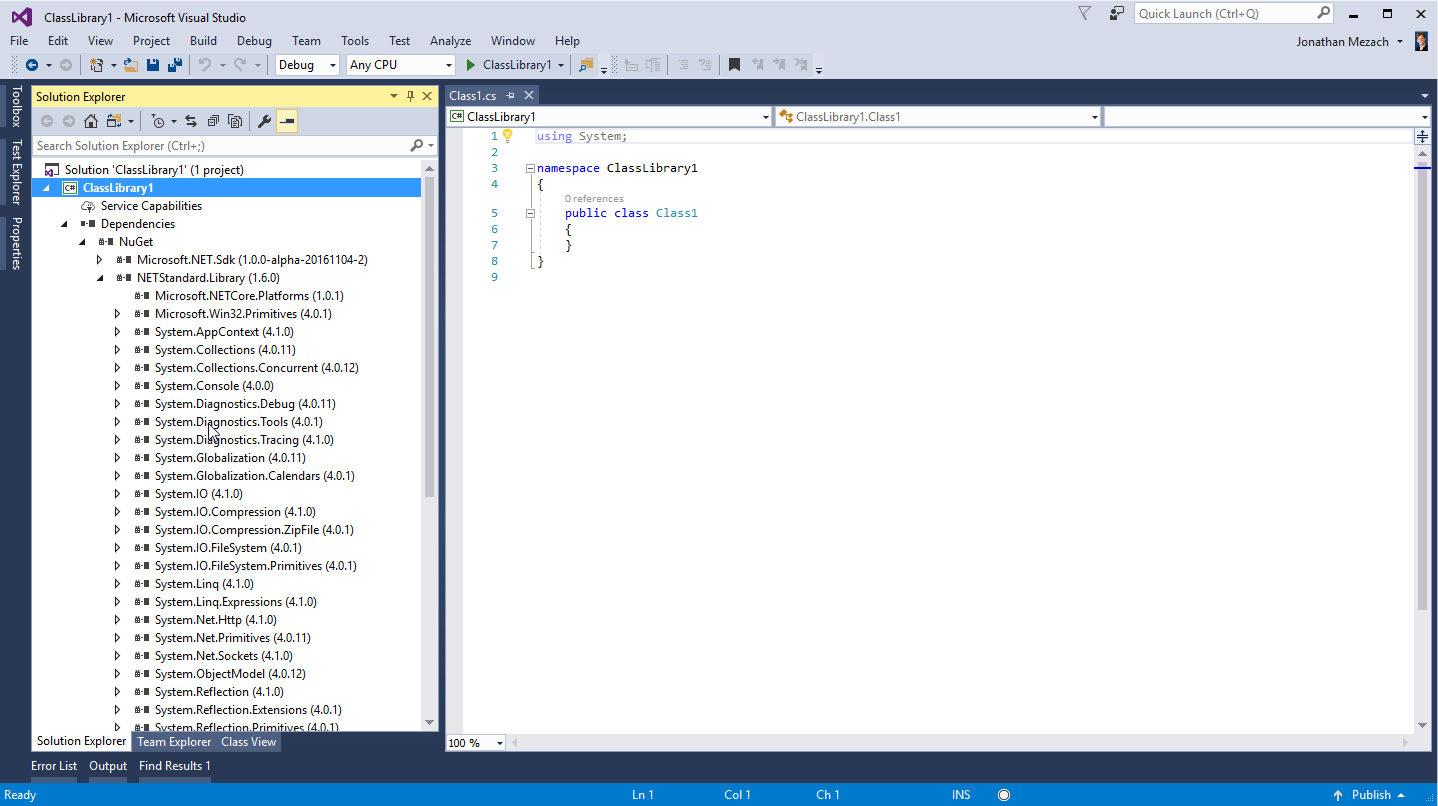Image resolution: width=1438 pixels, height=806 pixels.
Task: Click the Show All Files icon
Action: tap(235, 121)
